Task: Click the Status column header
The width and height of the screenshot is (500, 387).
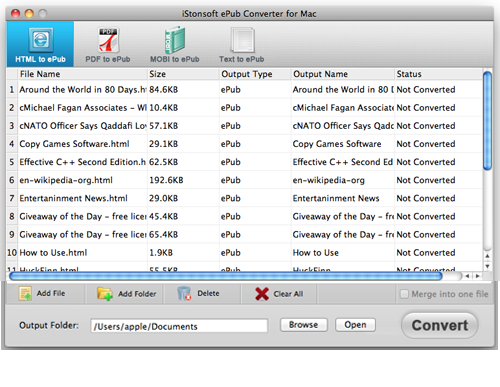Action: [438, 74]
